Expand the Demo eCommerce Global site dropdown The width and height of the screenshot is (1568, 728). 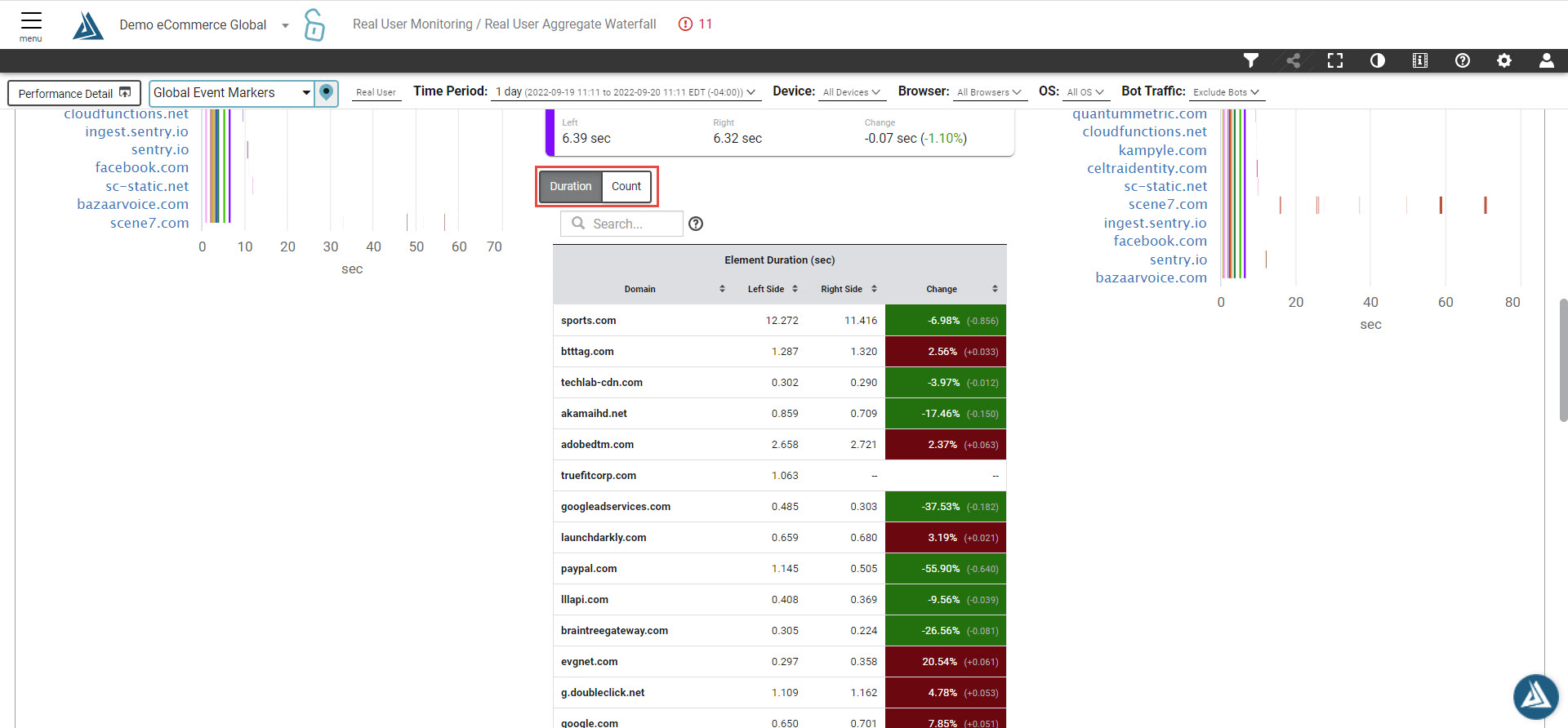coord(203,24)
